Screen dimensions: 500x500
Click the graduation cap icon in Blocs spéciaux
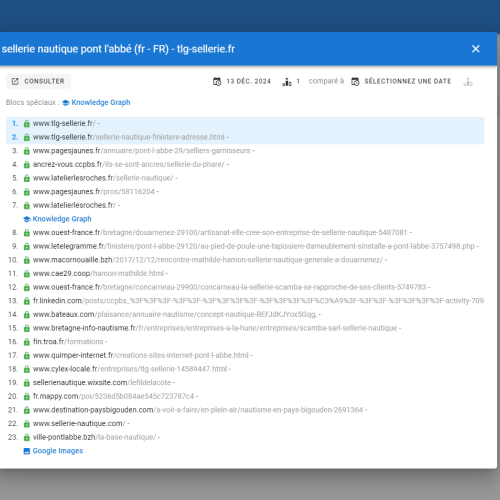(66, 103)
